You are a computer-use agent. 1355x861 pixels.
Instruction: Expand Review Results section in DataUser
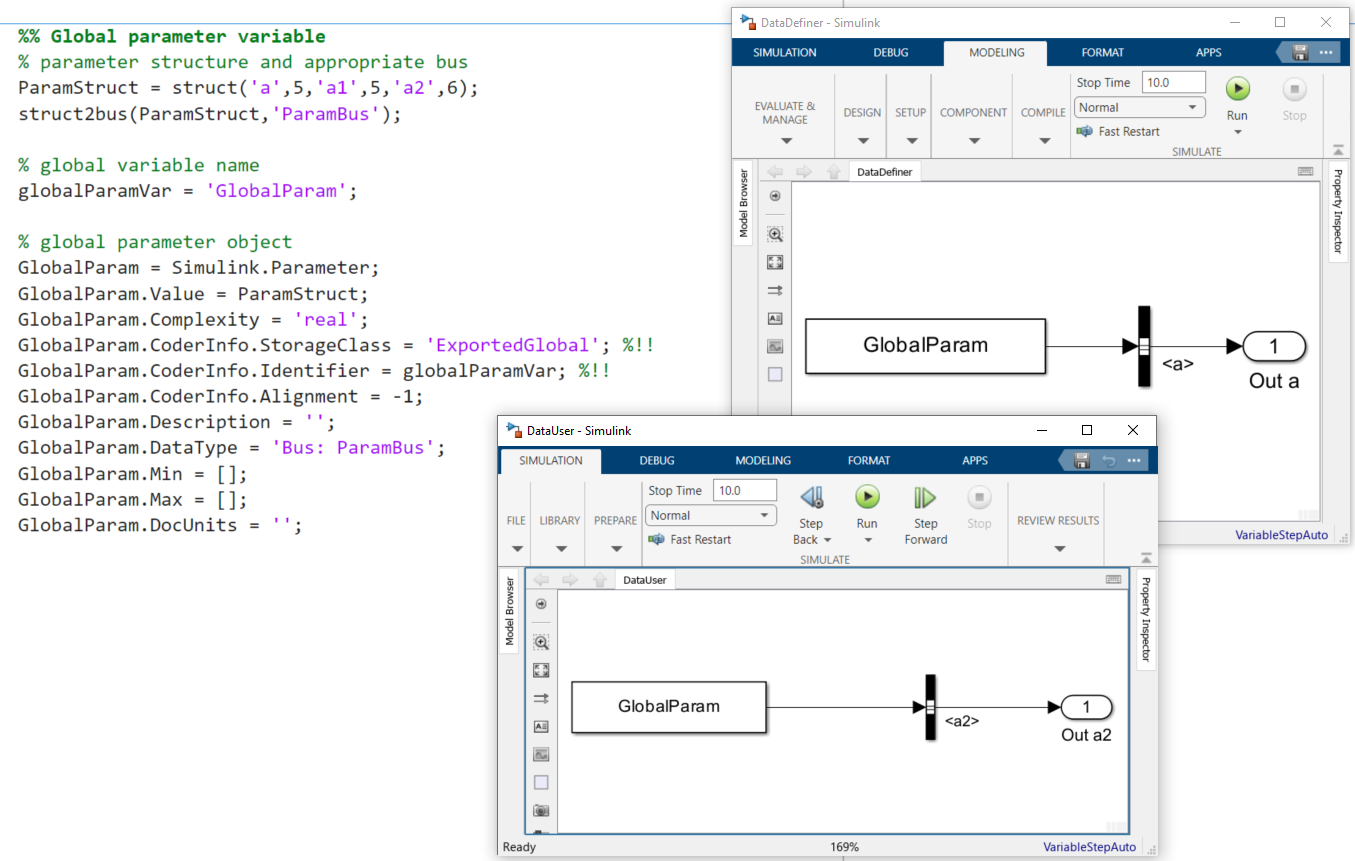click(x=1058, y=549)
